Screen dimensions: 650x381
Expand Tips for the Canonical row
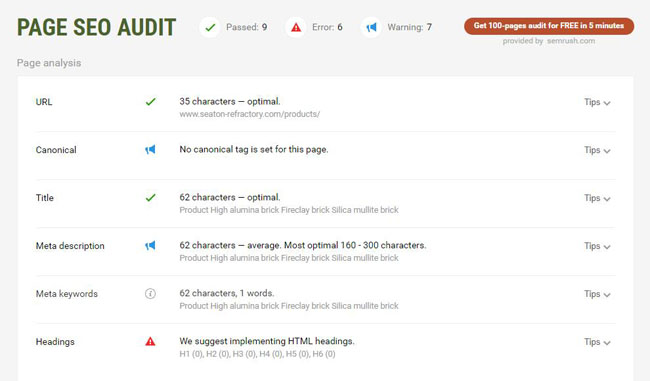pos(597,150)
